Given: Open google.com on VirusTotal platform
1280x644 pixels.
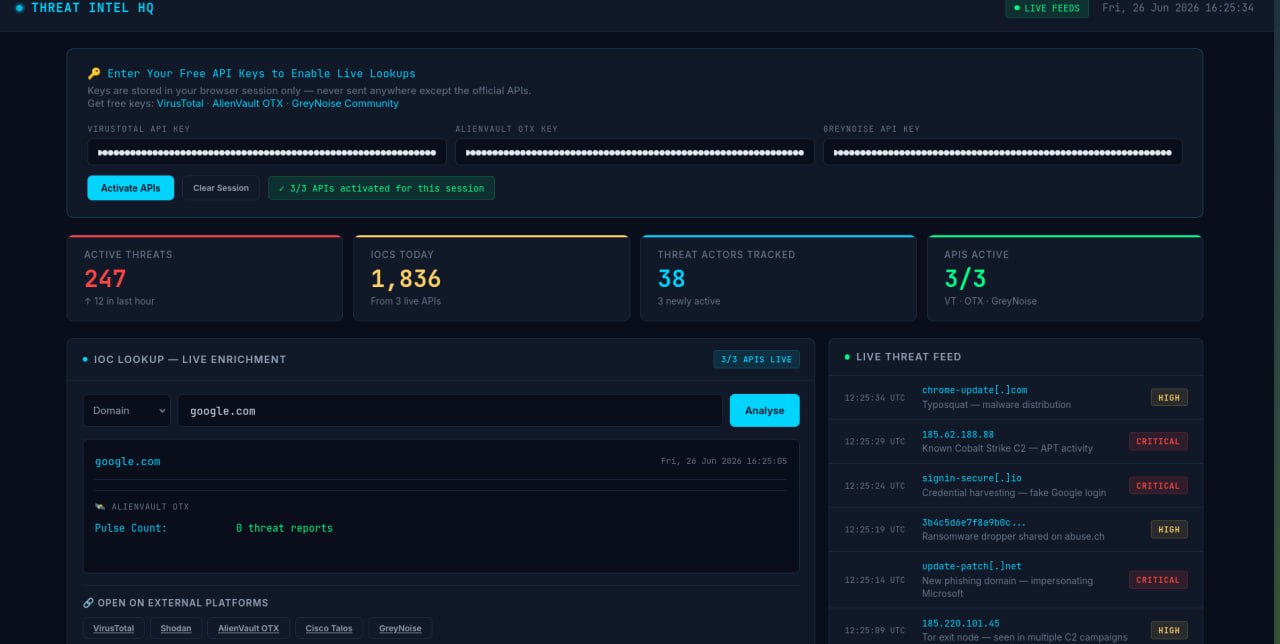Looking at the screenshot, I should click(x=113, y=628).
